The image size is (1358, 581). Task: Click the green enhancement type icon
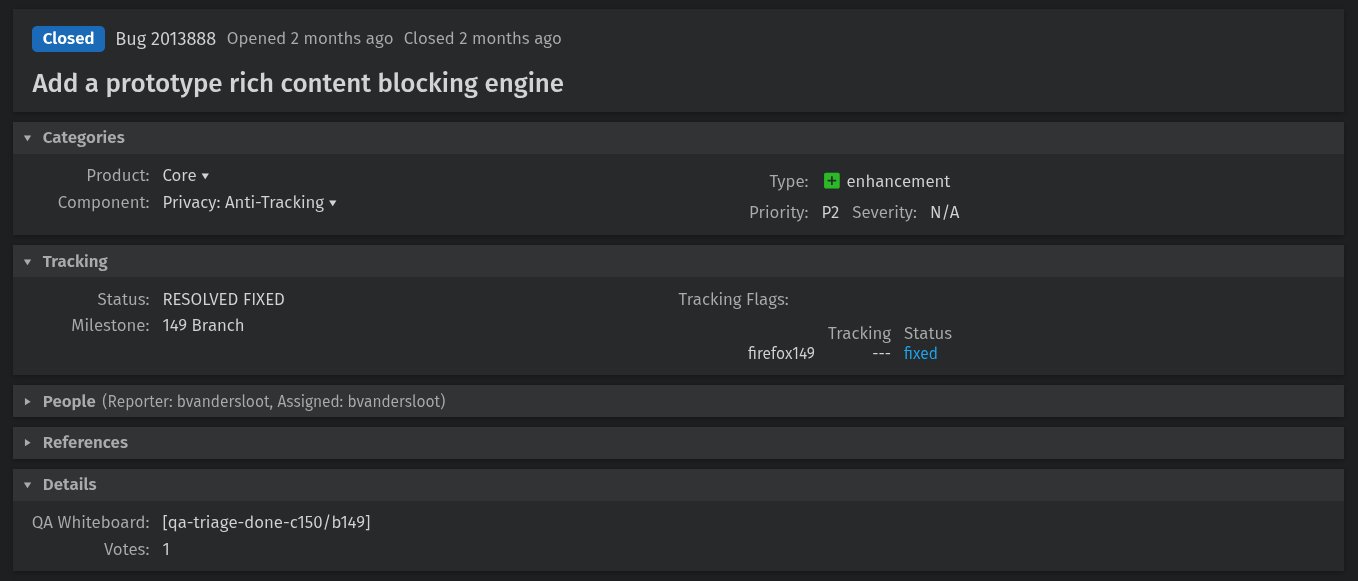click(x=830, y=181)
